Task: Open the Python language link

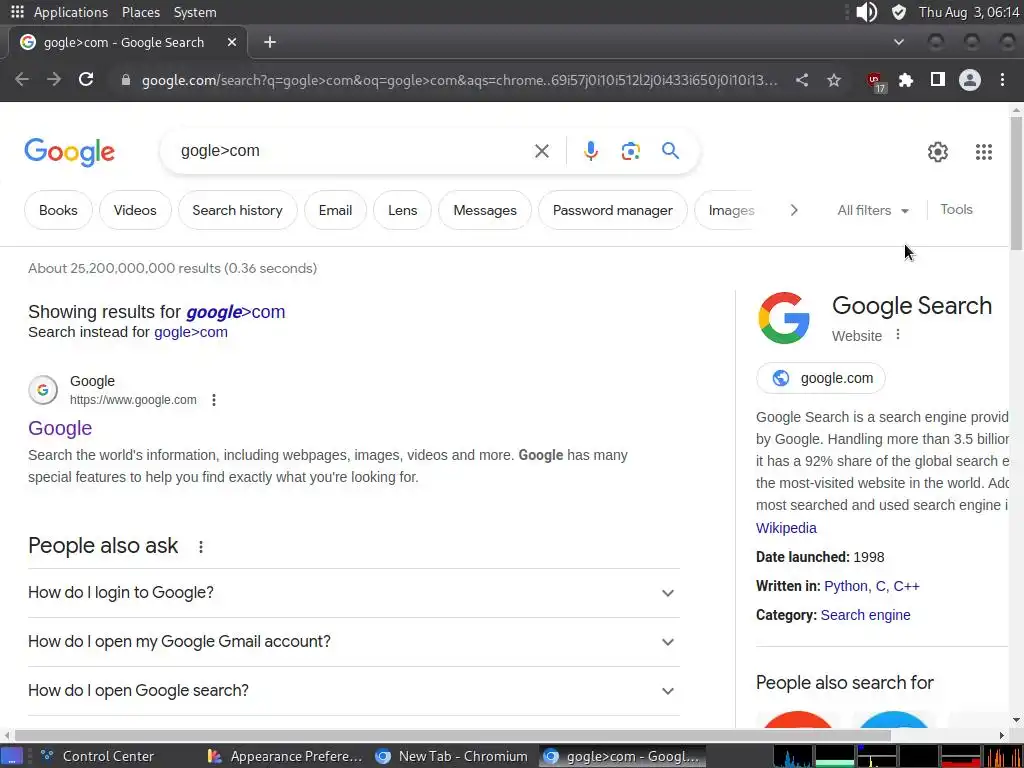Action: pos(846,586)
